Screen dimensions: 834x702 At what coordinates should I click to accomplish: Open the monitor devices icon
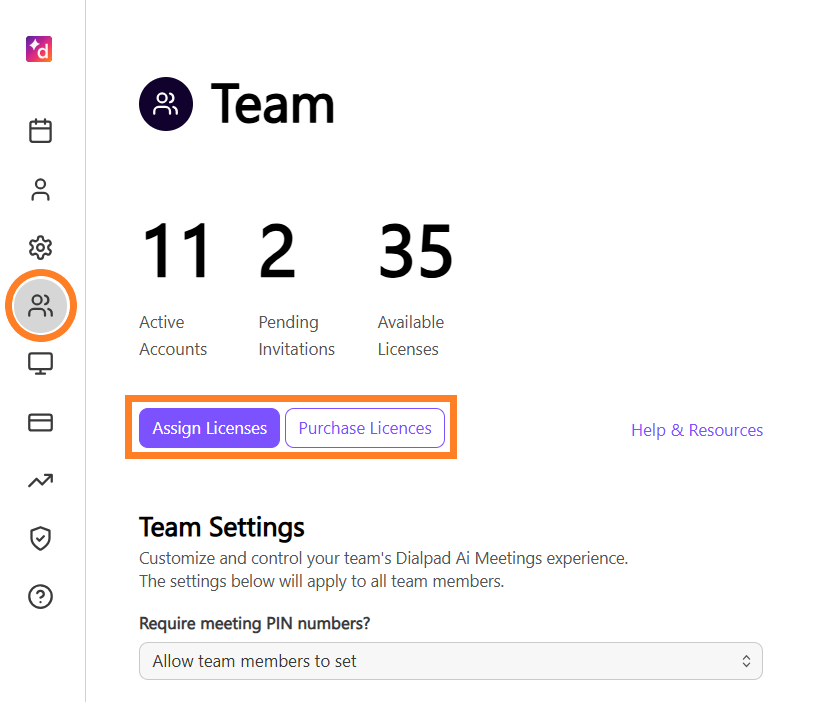[x=40, y=364]
